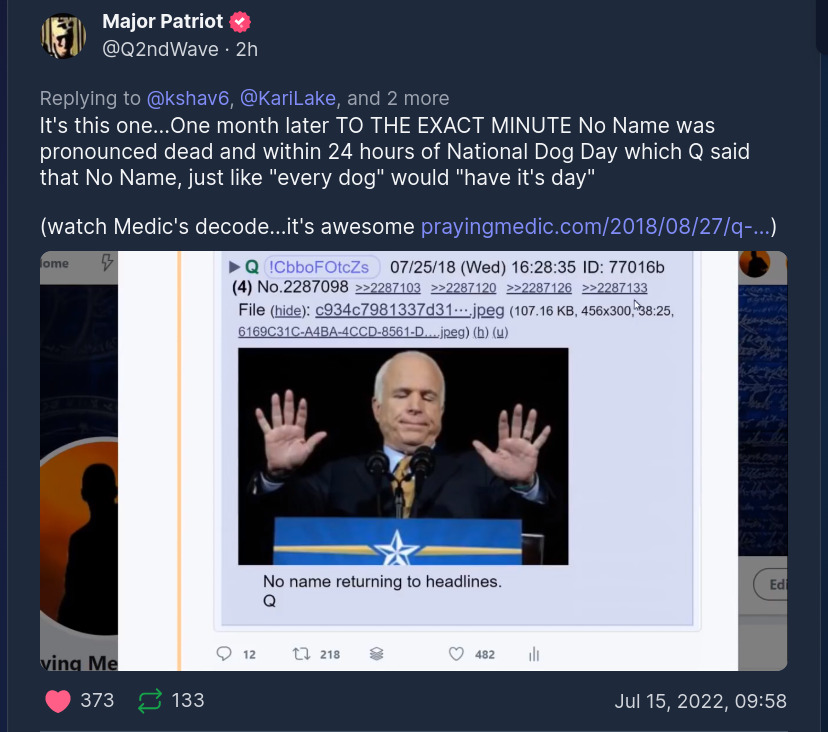Open the @KariLake mention
Screen dimensions: 828x732
tap(290, 98)
